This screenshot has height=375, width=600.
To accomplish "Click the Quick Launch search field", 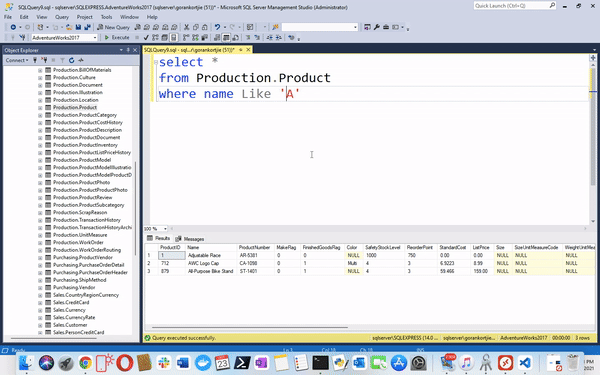I will [x=514, y=5].
